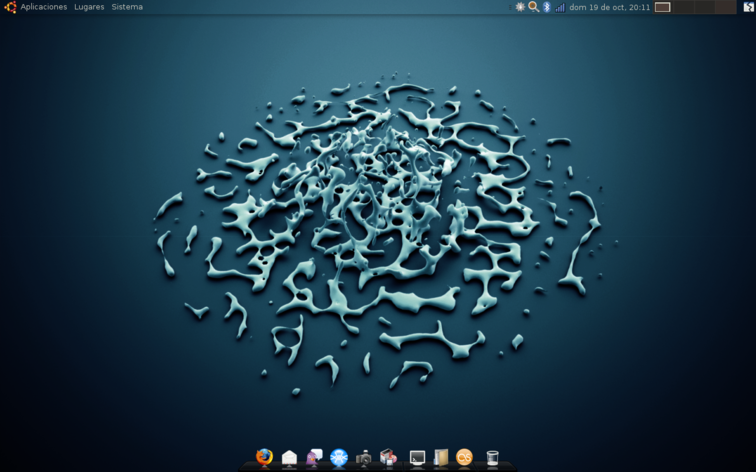This screenshot has height=472, width=756.
Task: Click the applet handle beside the sun icon
Action: [x=510, y=7]
